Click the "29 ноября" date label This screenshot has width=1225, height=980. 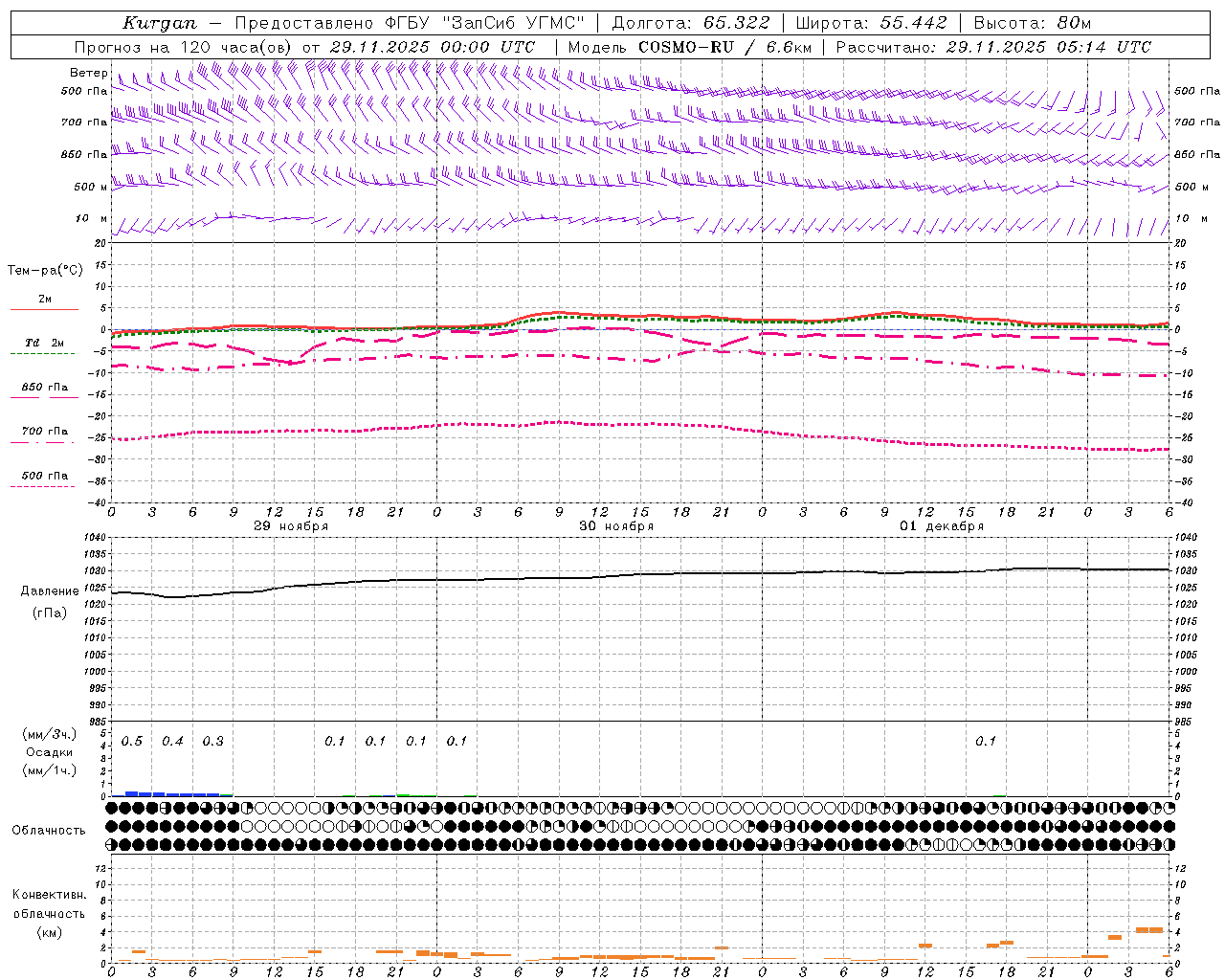(x=291, y=526)
